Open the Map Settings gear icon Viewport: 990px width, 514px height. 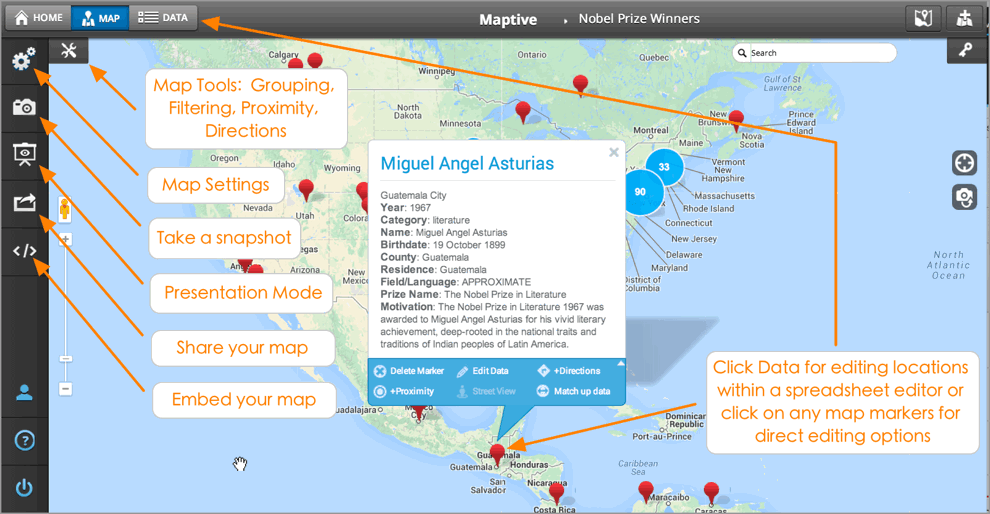pyautogui.click(x=24, y=59)
